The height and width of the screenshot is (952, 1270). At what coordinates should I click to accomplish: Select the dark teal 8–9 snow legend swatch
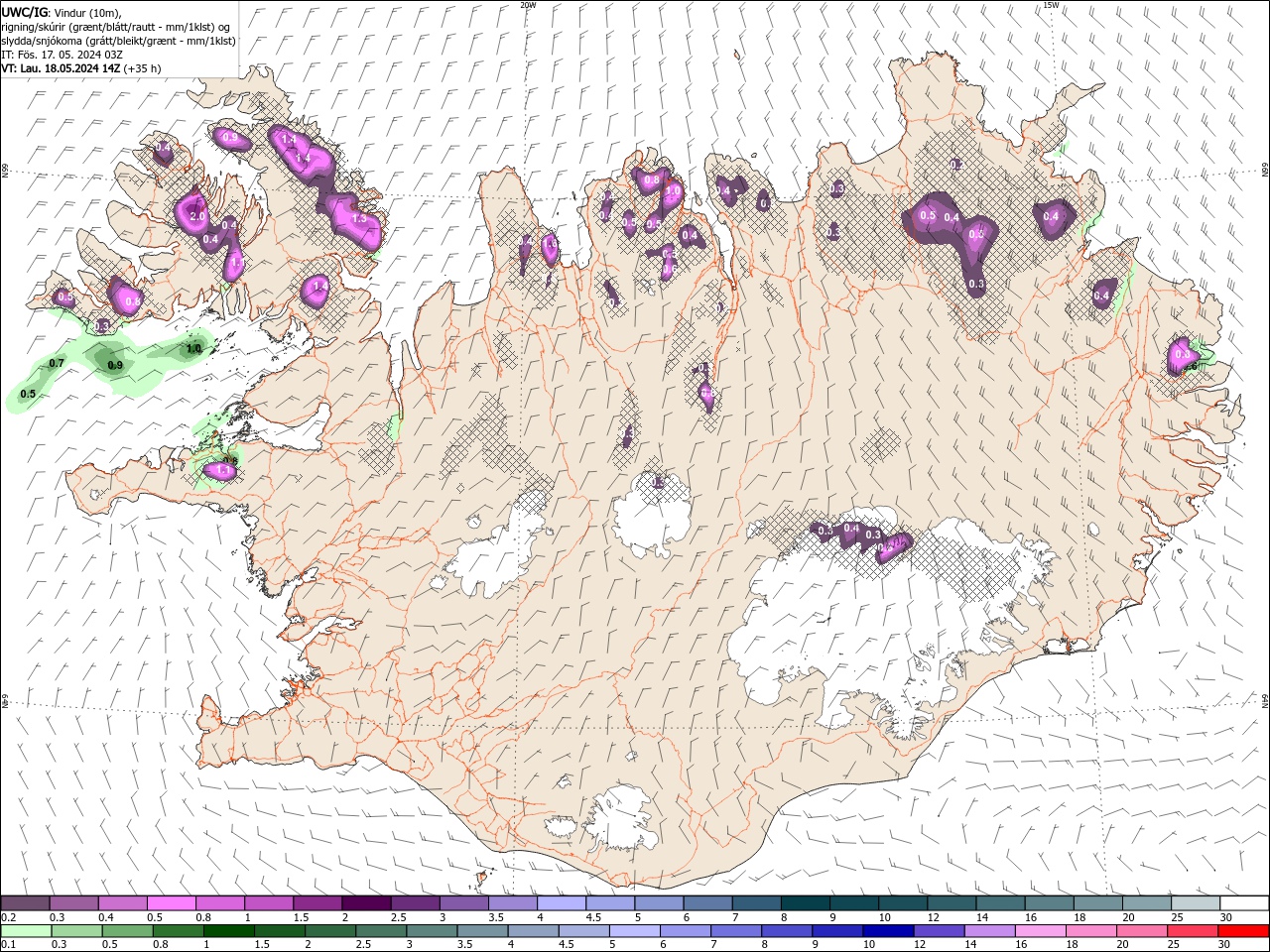coord(806,903)
